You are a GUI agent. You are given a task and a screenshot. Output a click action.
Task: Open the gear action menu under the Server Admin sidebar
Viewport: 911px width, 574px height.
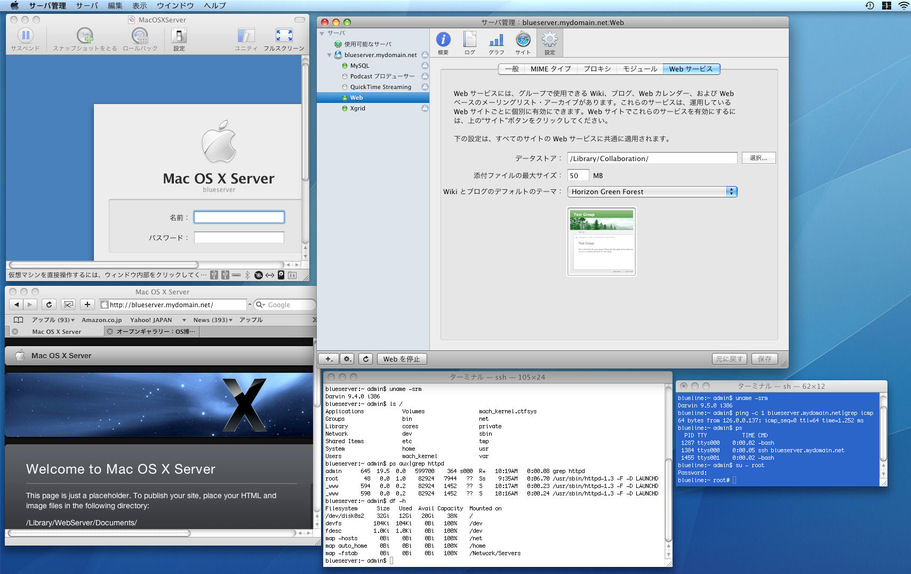pyautogui.click(x=347, y=359)
